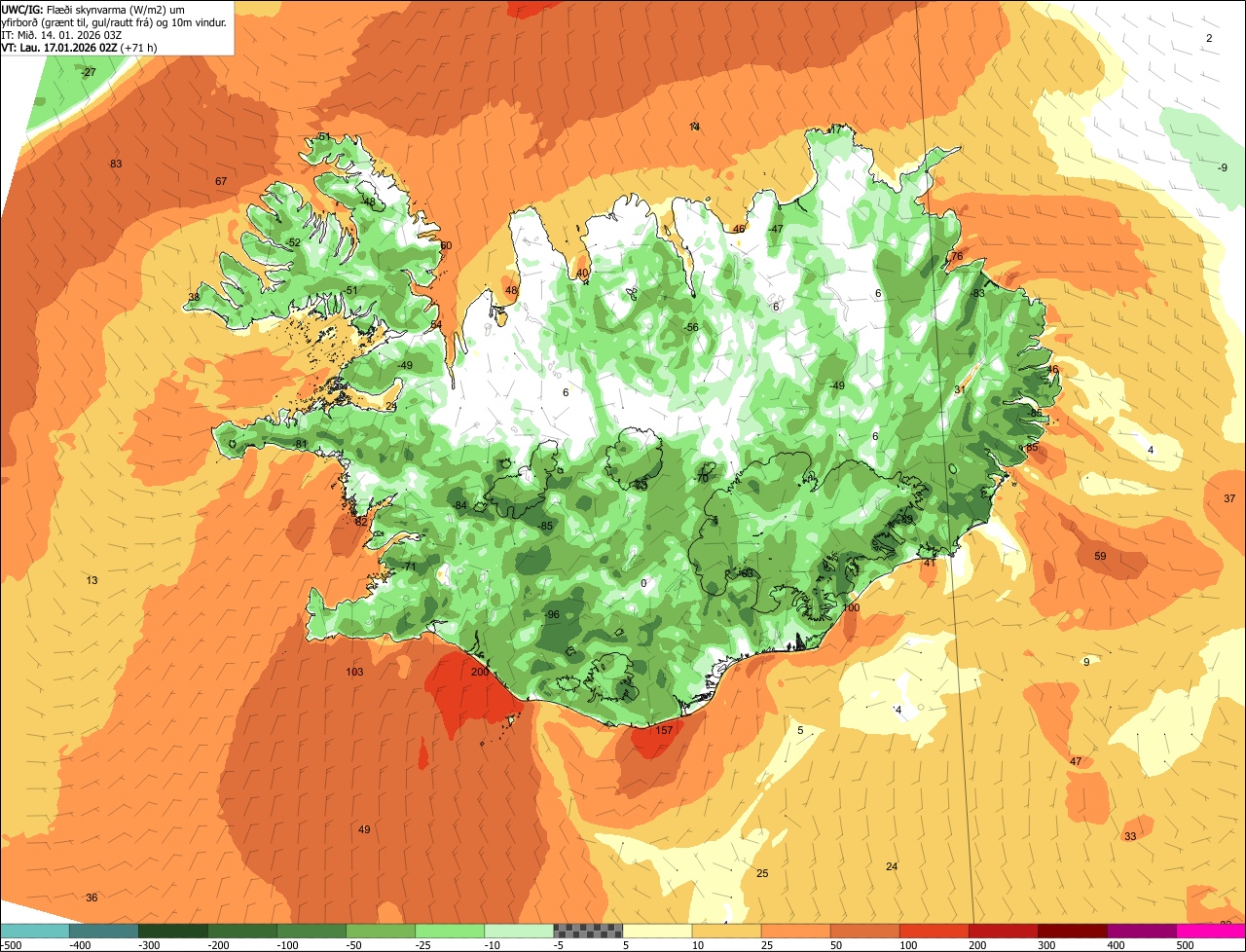This screenshot has width=1246, height=952.
Task: Click the '33' value near the bottom right
Action: [1130, 836]
